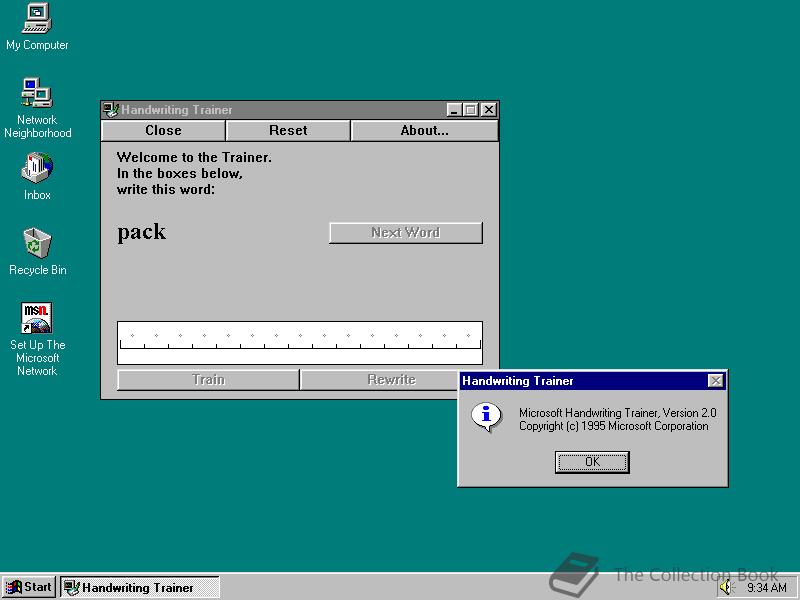800x600 pixels.
Task: Open the Recycle Bin
Action: (x=36, y=245)
